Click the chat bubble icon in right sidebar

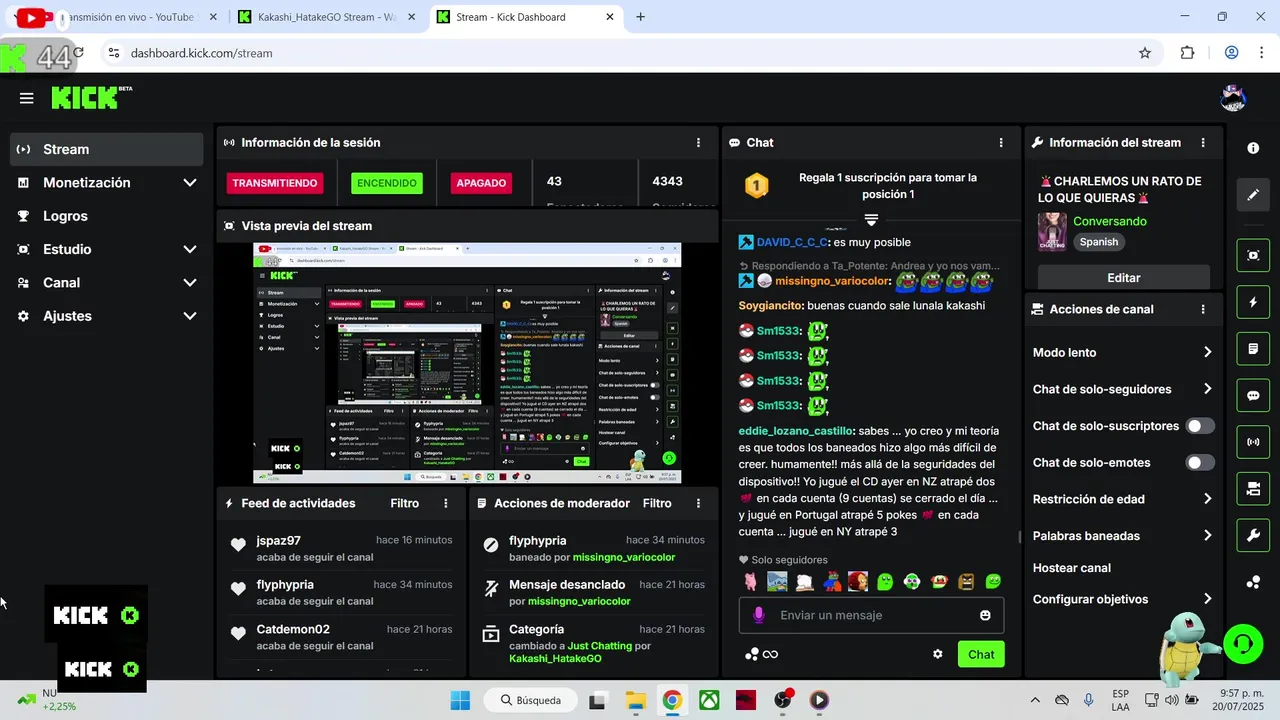click(1253, 395)
